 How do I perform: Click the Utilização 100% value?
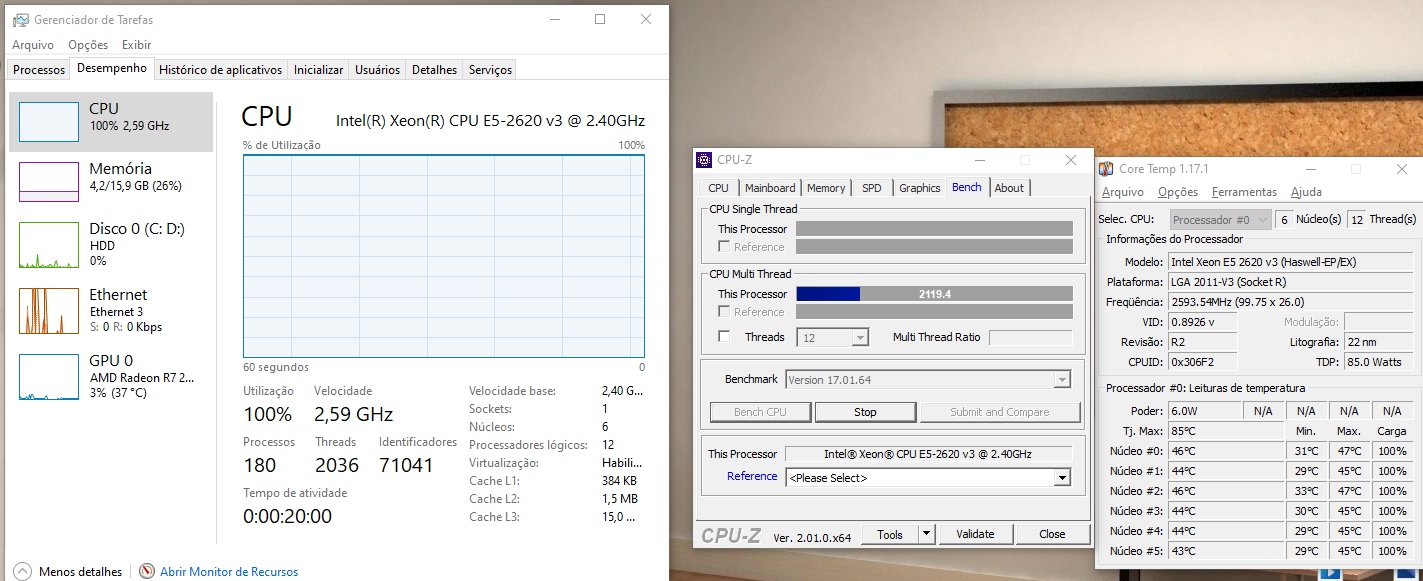pos(268,414)
